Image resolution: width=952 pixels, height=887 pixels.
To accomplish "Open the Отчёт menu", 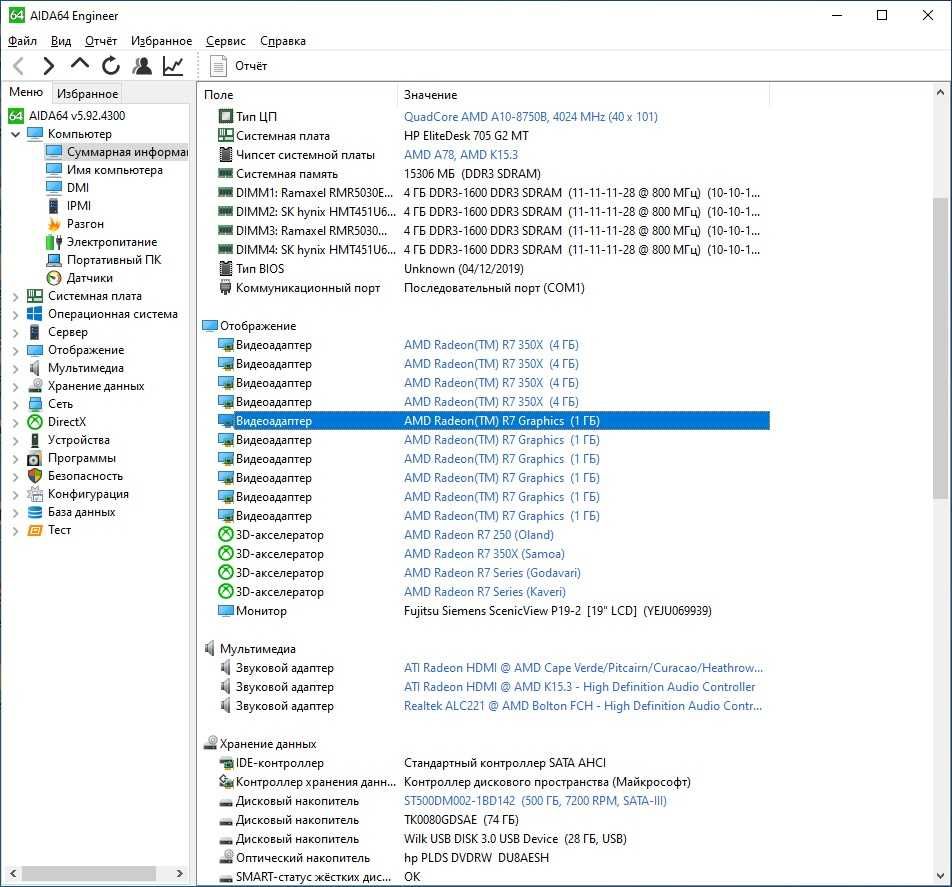I will tap(101, 41).
